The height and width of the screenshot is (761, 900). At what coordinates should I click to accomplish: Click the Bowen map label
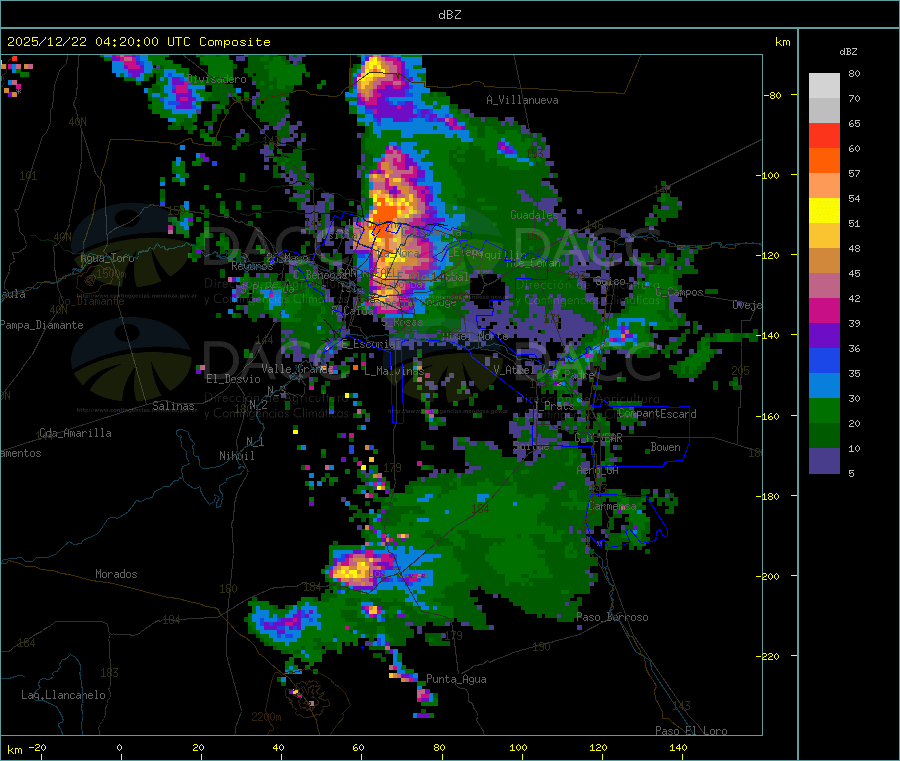point(665,446)
